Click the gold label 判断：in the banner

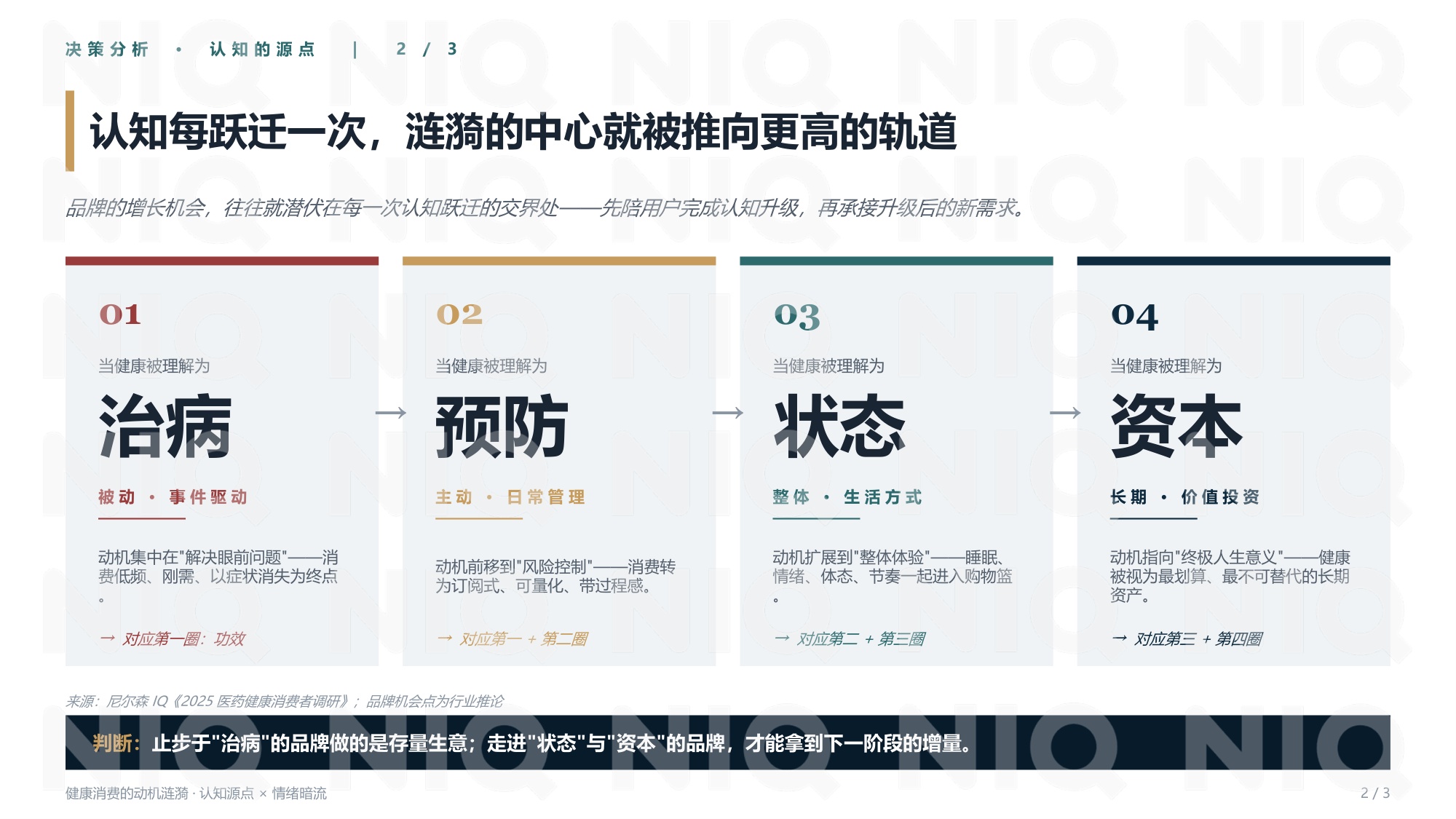click(x=116, y=743)
